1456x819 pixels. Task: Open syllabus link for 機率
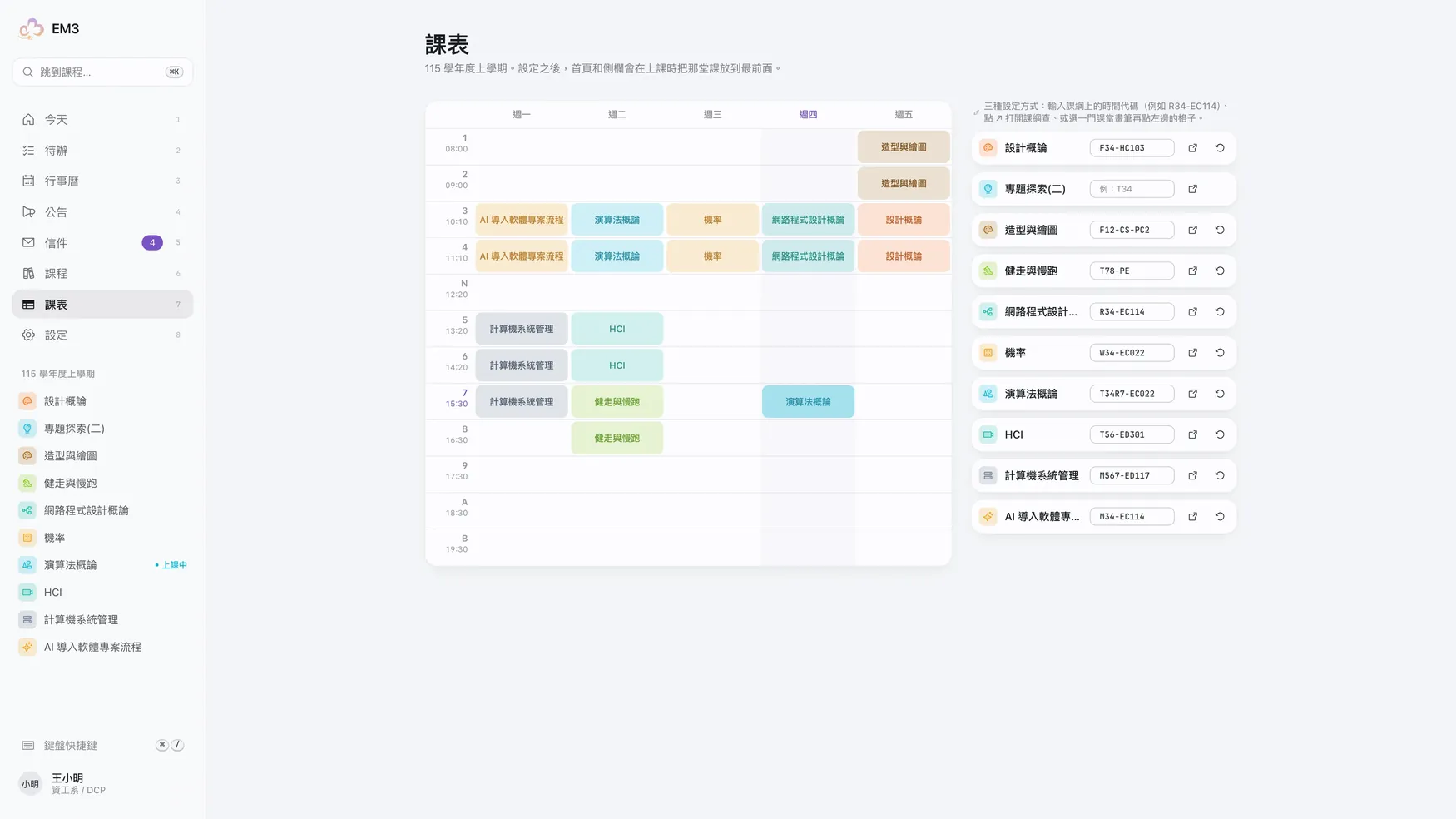tap(1192, 353)
